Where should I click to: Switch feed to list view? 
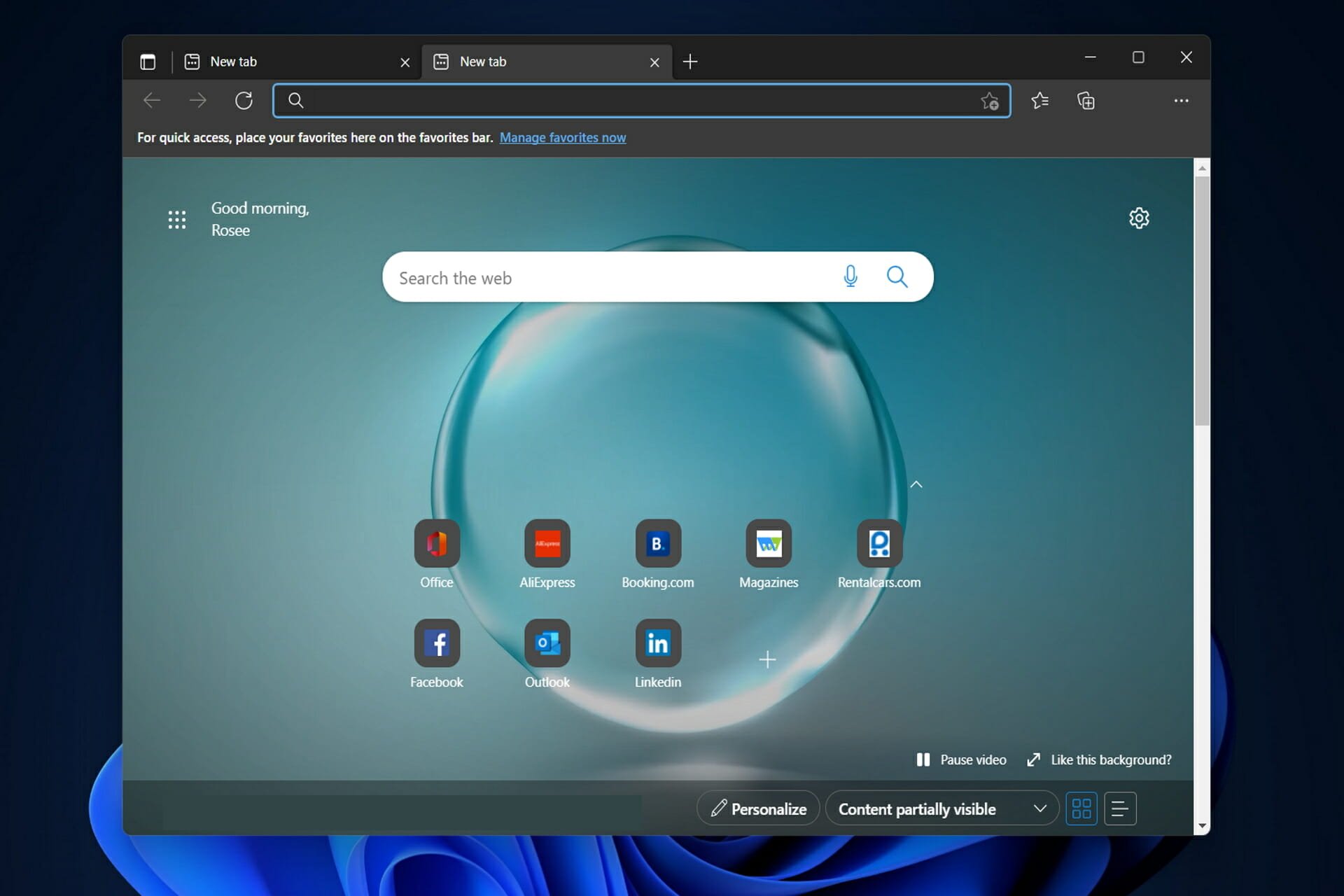(1120, 808)
